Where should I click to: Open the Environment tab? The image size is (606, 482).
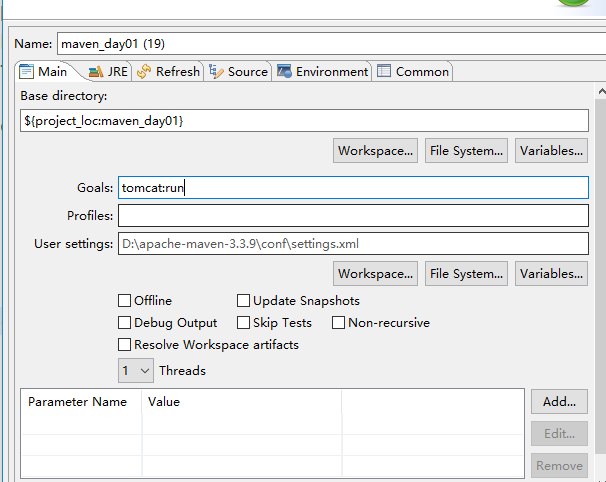click(x=323, y=71)
